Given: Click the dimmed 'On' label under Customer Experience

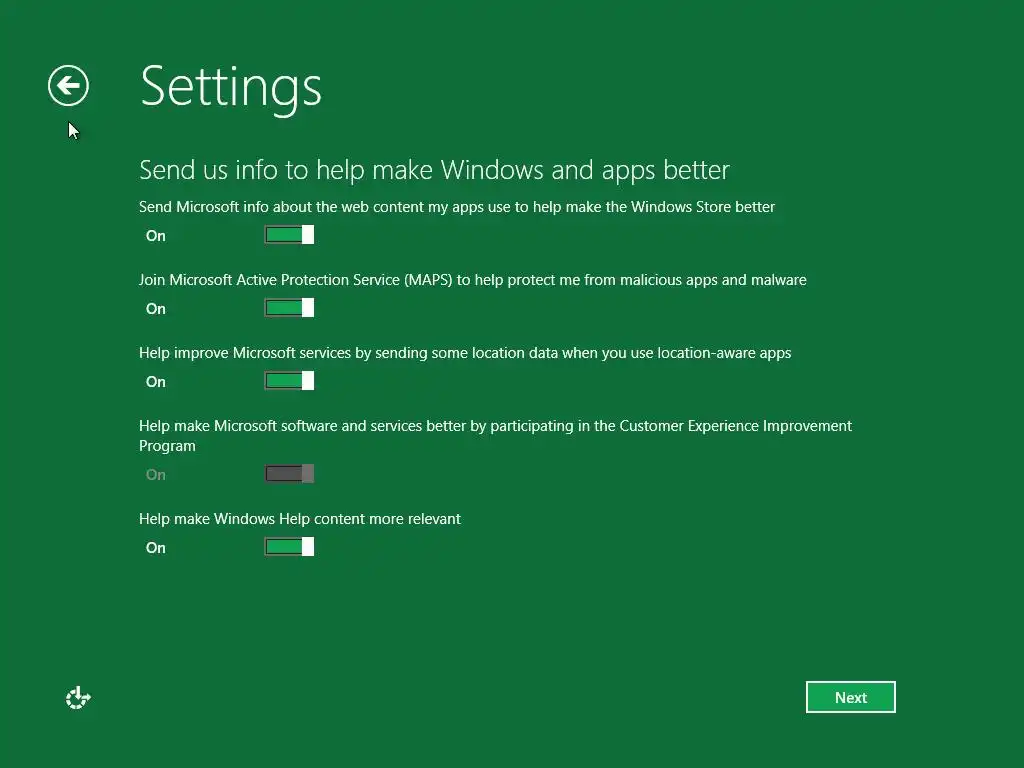Looking at the screenshot, I should coord(155,475).
